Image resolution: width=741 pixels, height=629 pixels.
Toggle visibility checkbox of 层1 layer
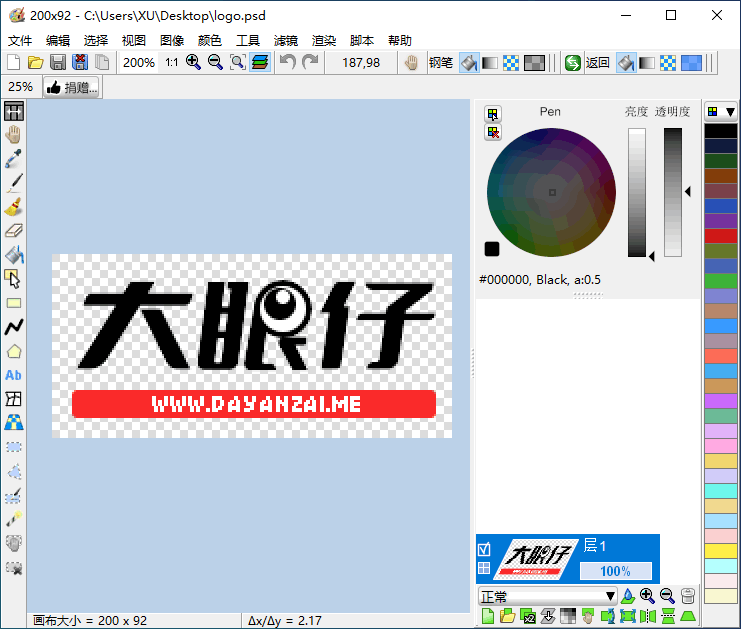[484, 550]
